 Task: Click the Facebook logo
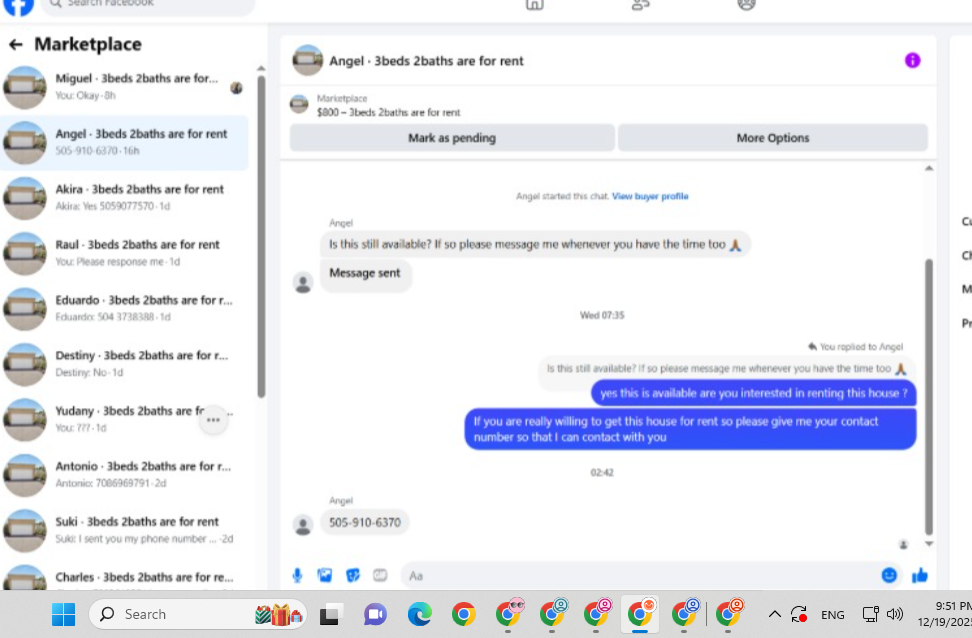[x=19, y=6]
